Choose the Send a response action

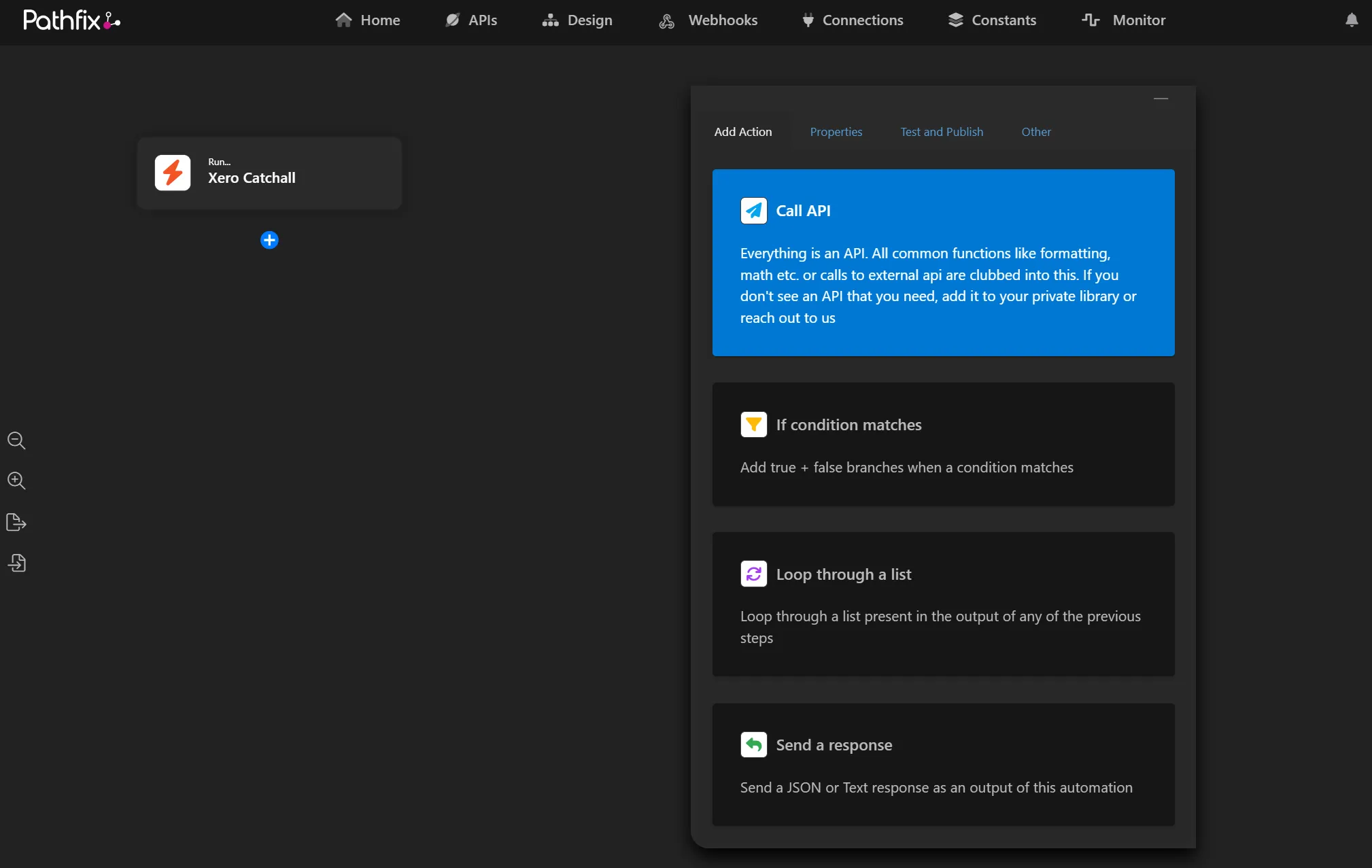point(943,765)
